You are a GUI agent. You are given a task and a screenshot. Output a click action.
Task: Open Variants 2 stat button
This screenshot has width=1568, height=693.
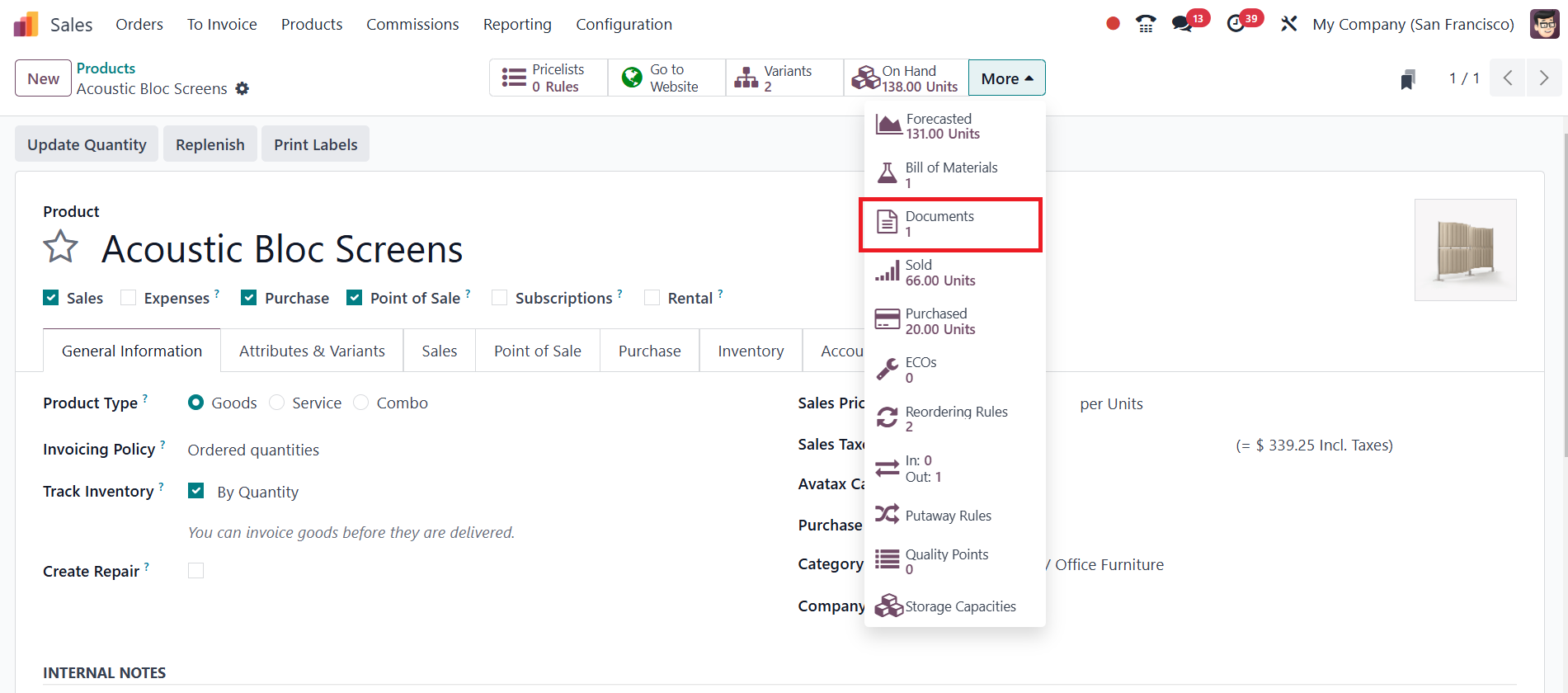[x=784, y=78]
